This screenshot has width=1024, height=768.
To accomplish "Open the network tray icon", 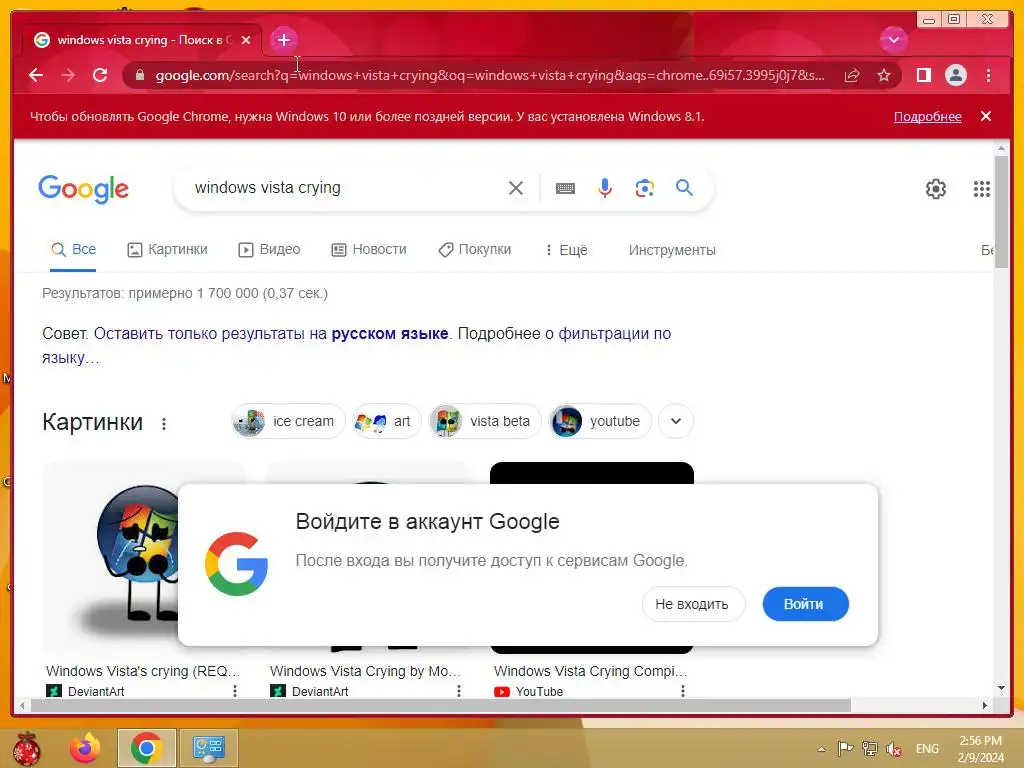I will [870, 748].
